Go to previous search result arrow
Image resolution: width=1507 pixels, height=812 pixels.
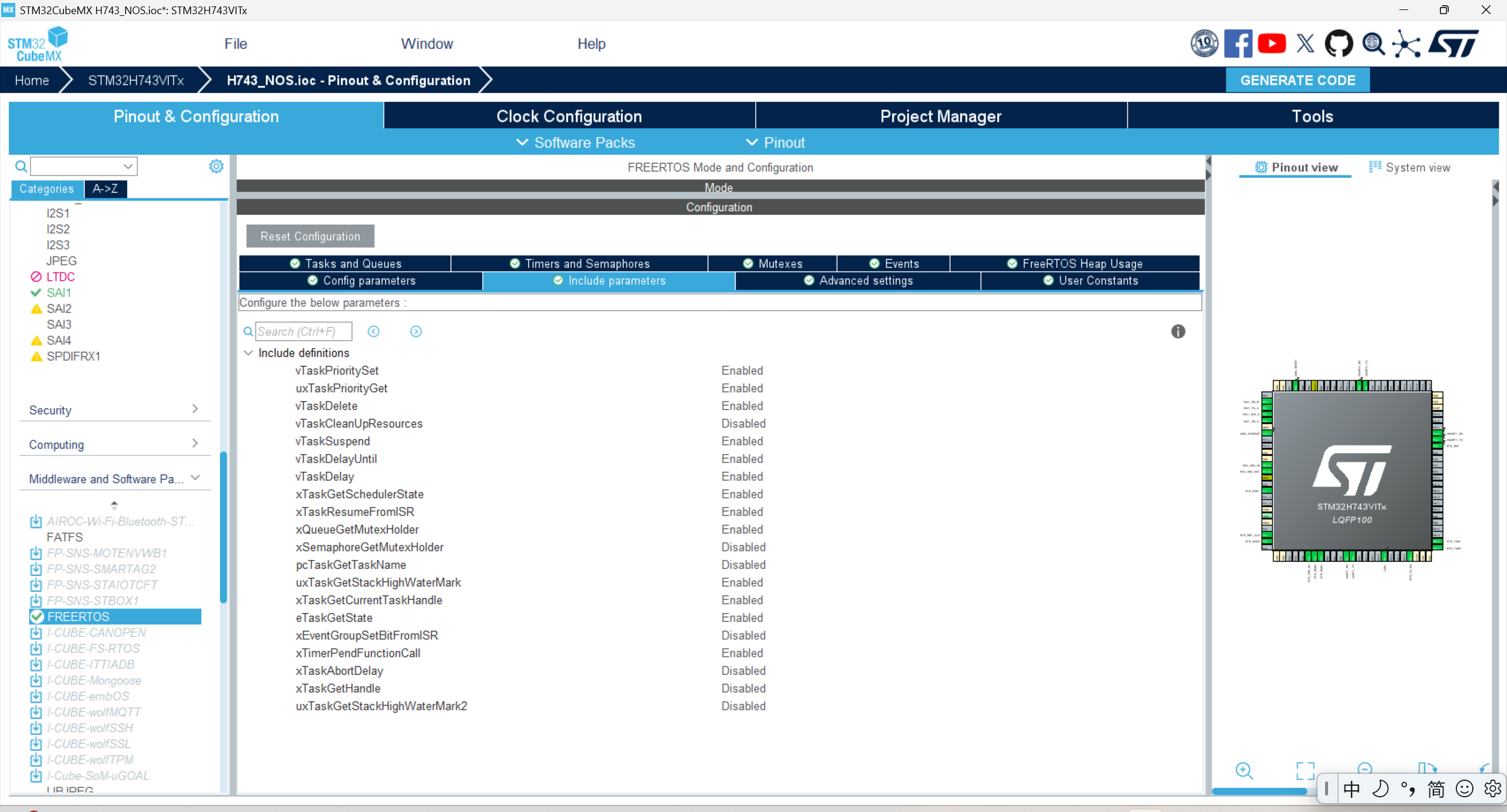click(373, 331)
